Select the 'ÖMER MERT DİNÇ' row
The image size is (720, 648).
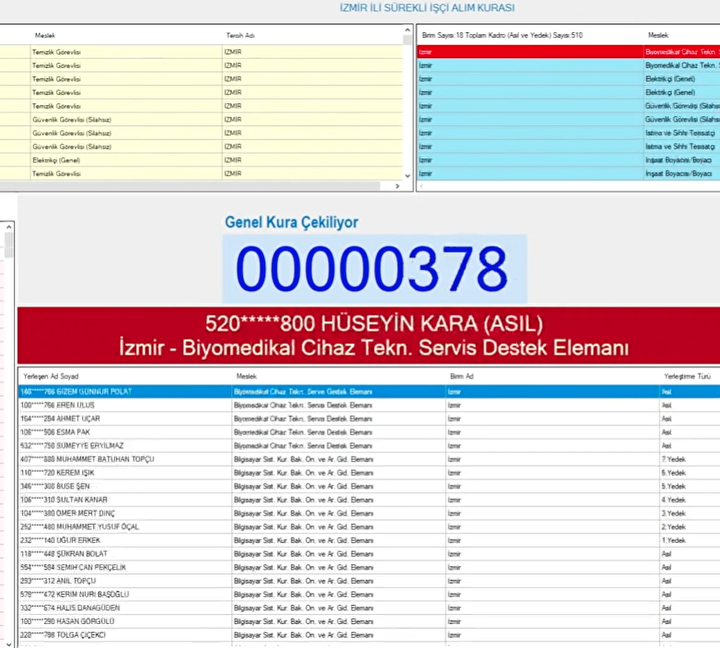(369, 513)
